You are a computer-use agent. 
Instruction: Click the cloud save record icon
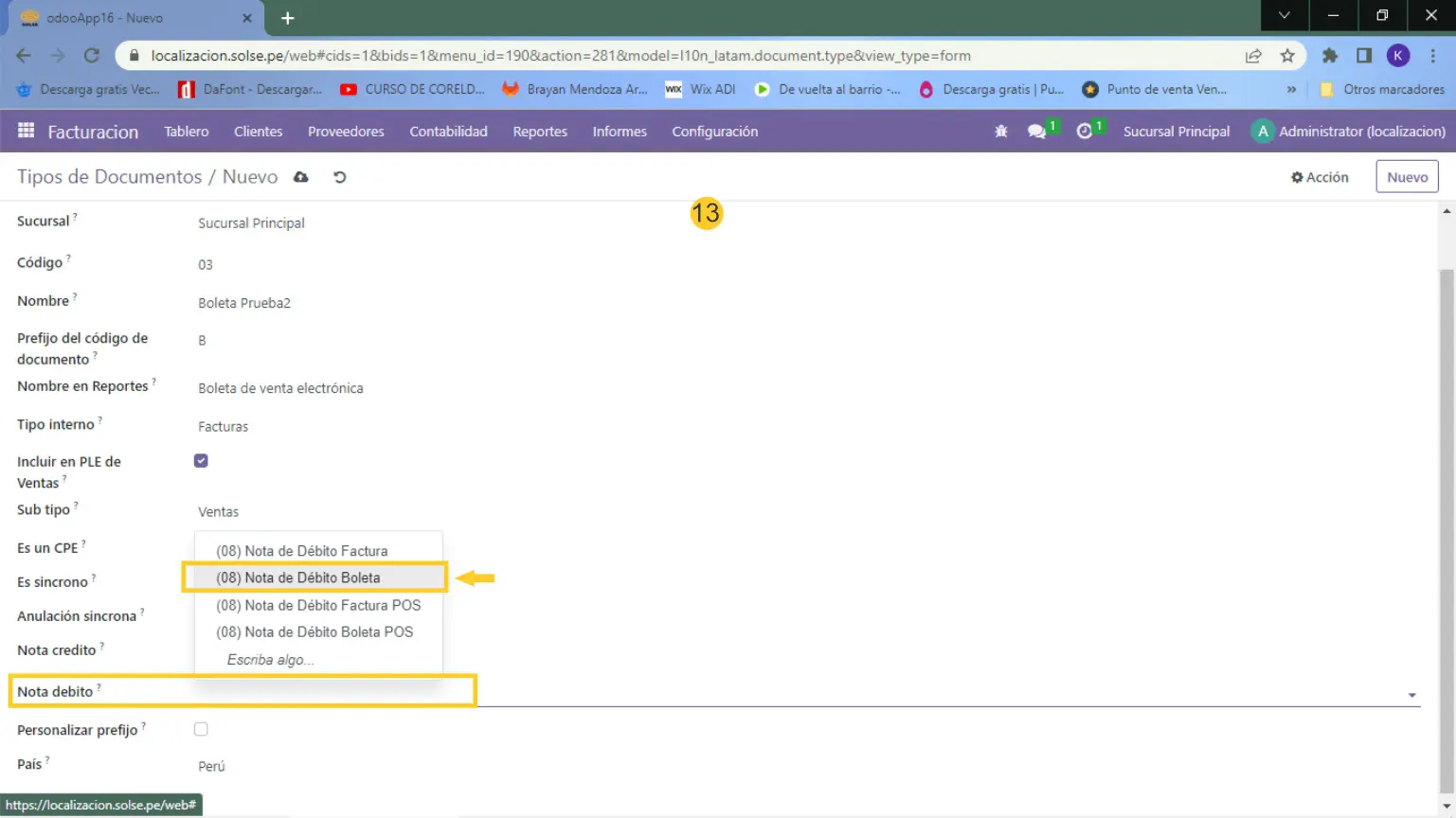click(301, 177)
